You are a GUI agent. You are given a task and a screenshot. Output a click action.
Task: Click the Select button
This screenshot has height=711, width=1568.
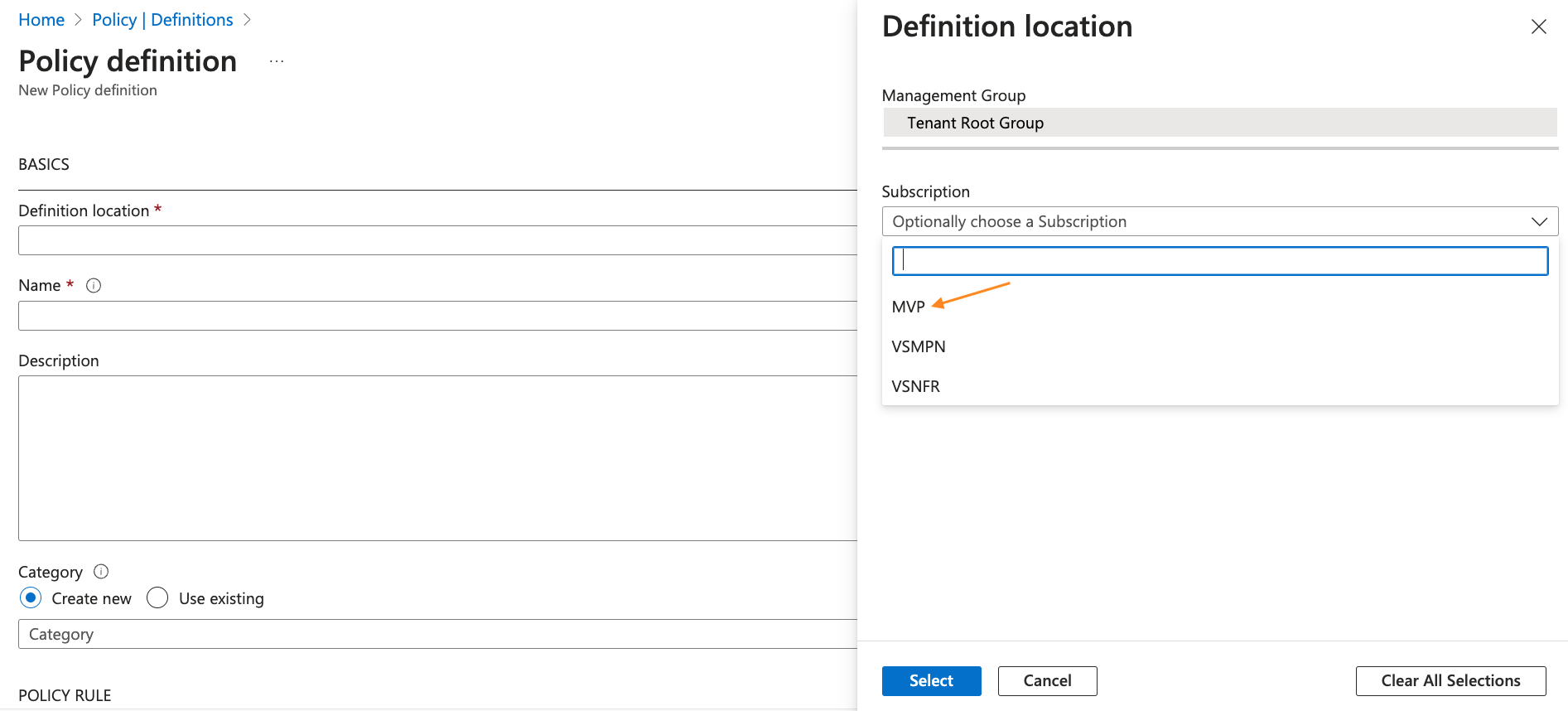tap(931, 680)
